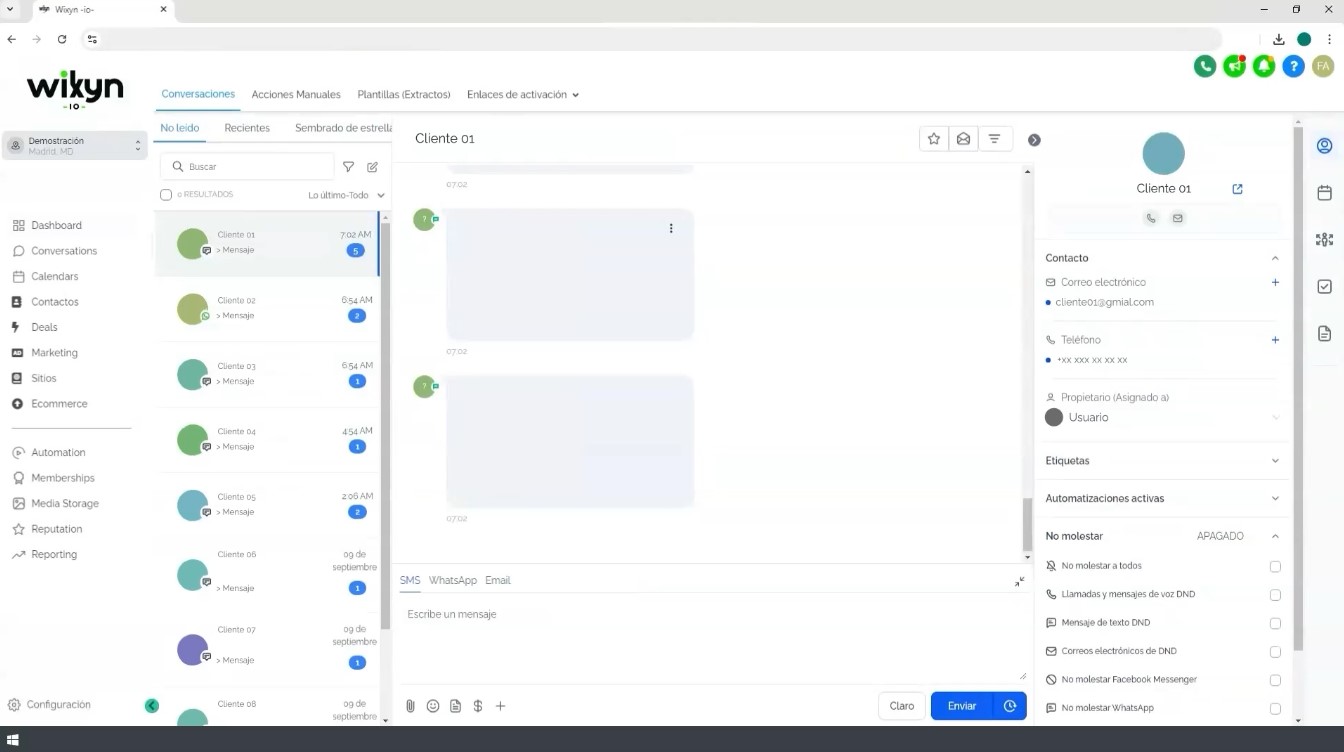
Task: Click the Claro clear button
Action: (902, 706)
